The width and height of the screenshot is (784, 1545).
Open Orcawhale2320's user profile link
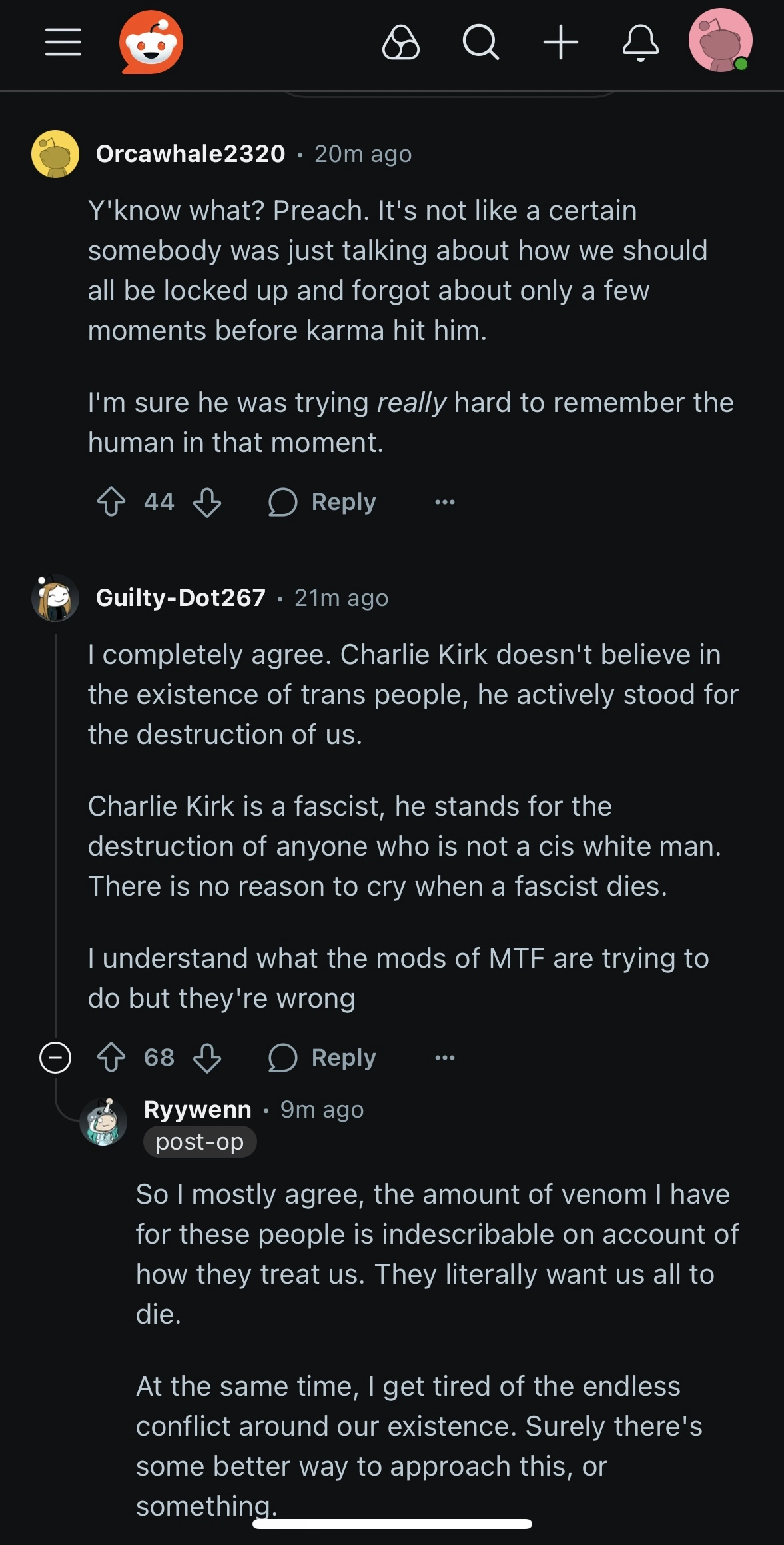click(x=191, y=154)
